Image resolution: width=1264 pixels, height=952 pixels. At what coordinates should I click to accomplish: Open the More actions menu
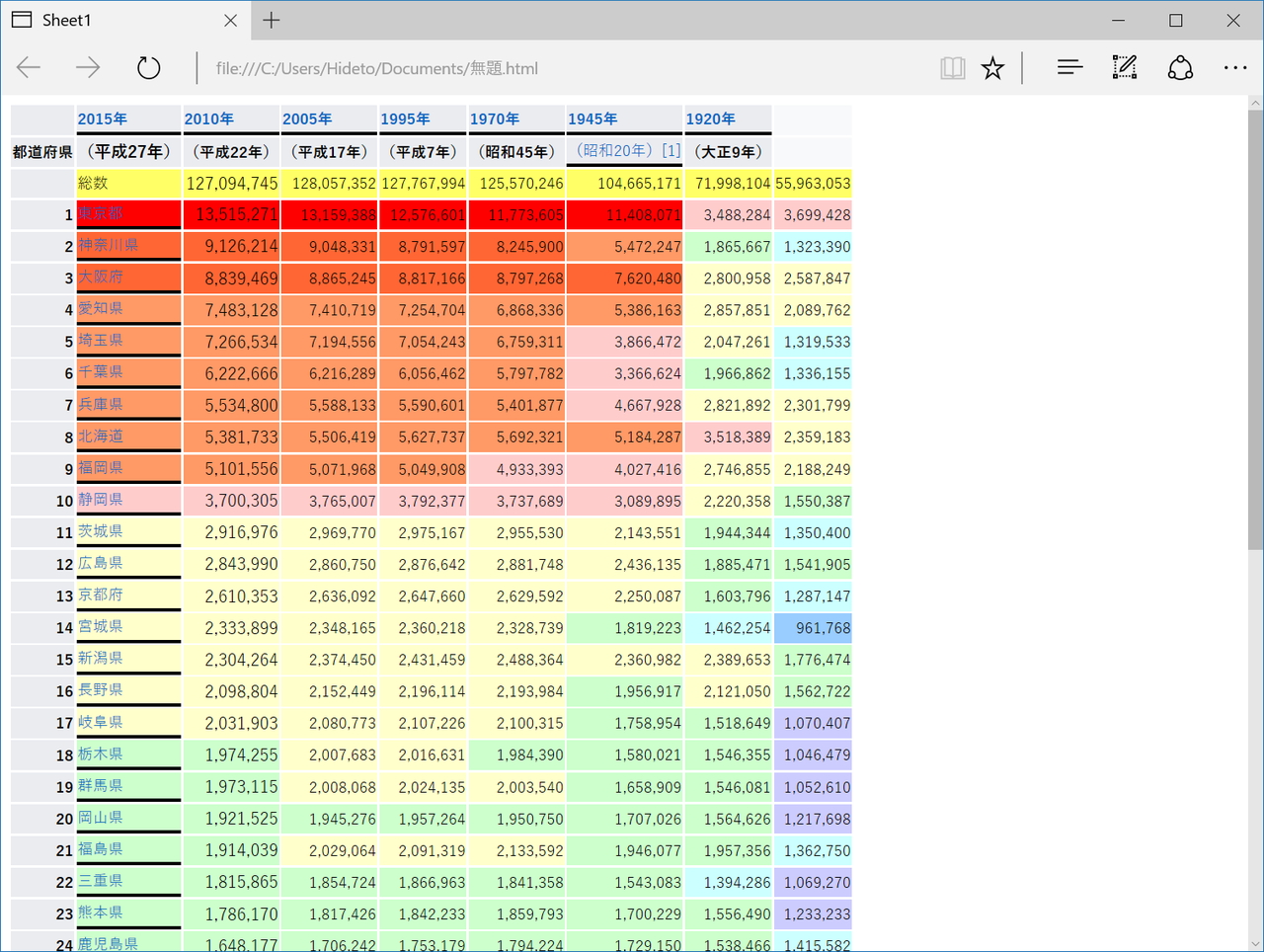[1235, 68]
